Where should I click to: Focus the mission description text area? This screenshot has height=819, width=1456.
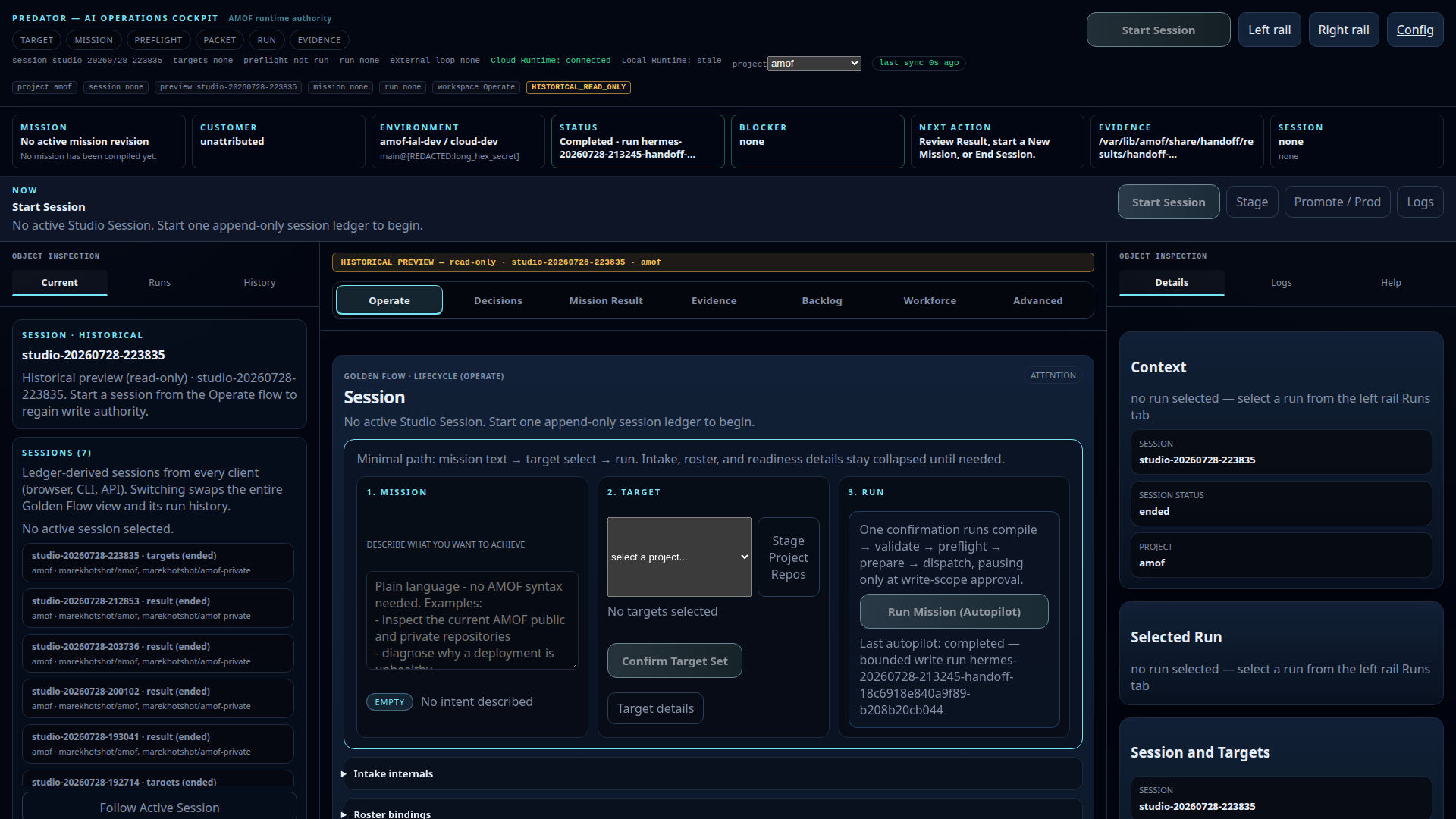pyautogui.click(x=472, y=620)
